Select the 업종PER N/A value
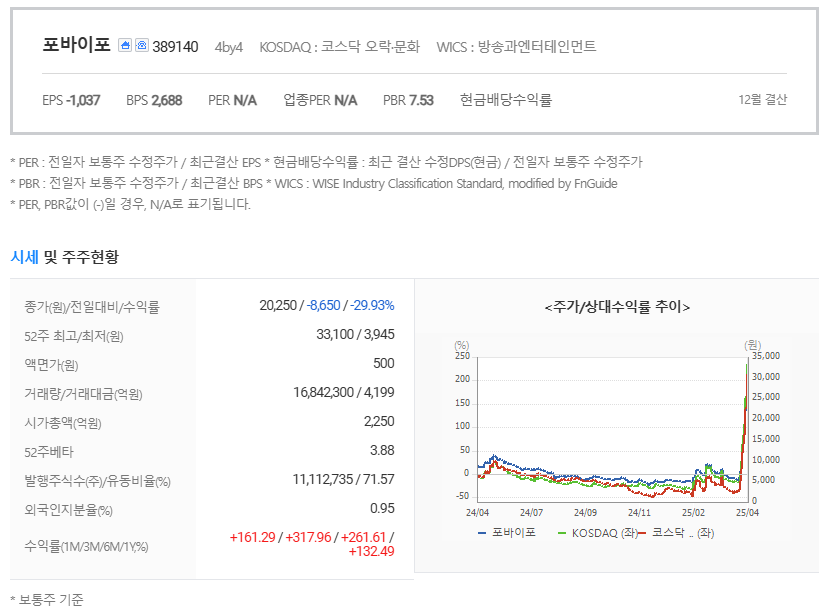Screen dimensions: 830x611 [x=320, y=100]
